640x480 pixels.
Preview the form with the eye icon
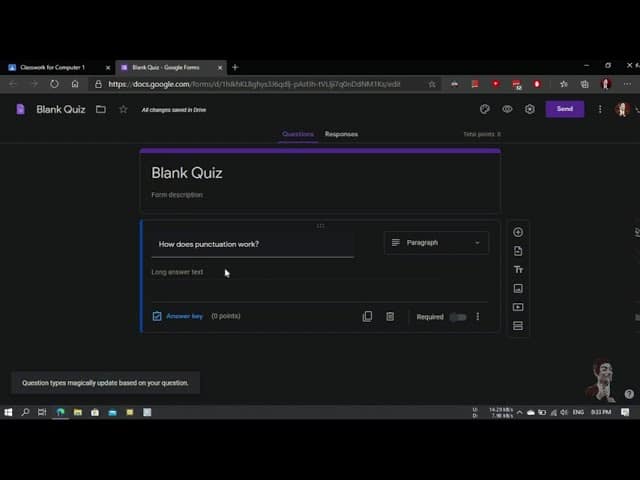[x=507, y=109]
